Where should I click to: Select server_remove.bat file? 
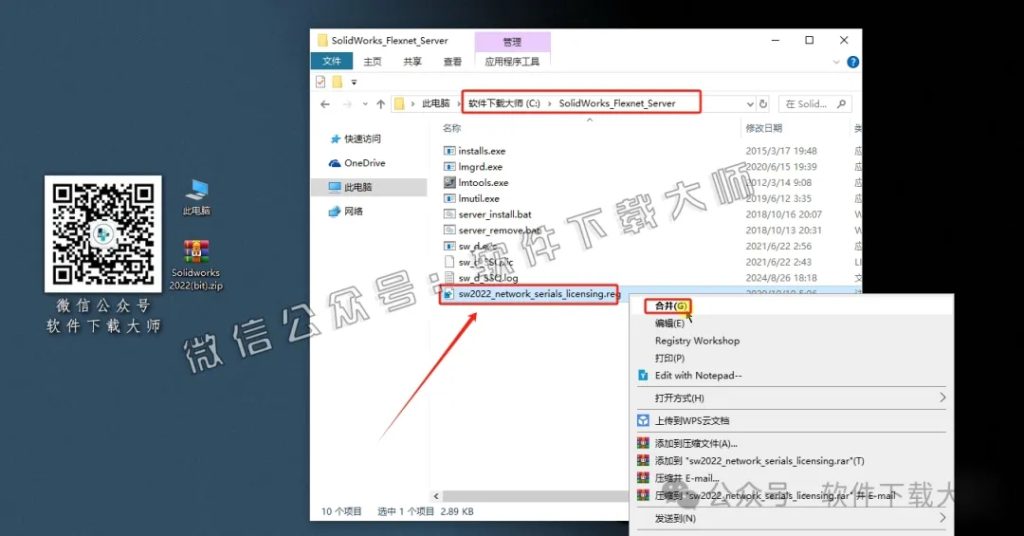498,230
